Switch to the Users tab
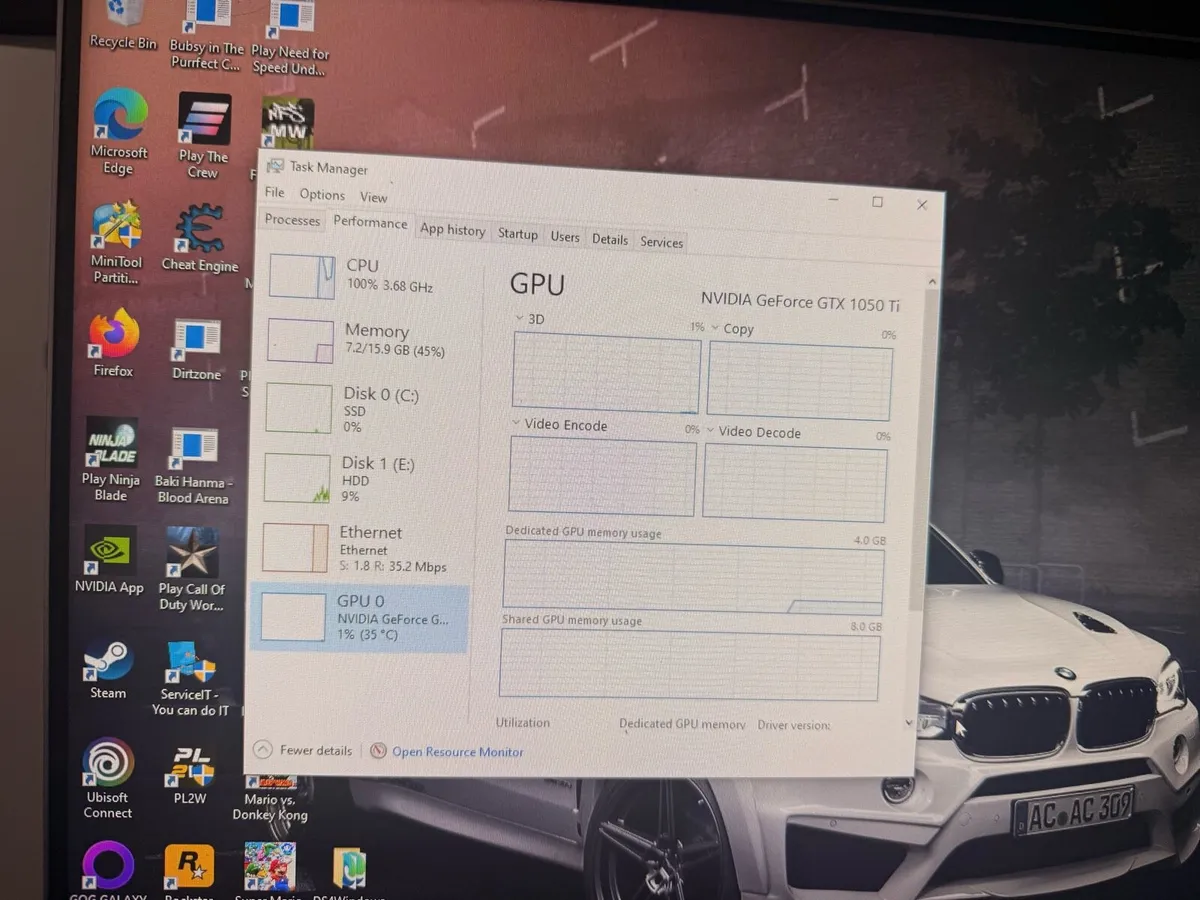This screenshot has width=1200, height=900. click(x=565, y=237)
